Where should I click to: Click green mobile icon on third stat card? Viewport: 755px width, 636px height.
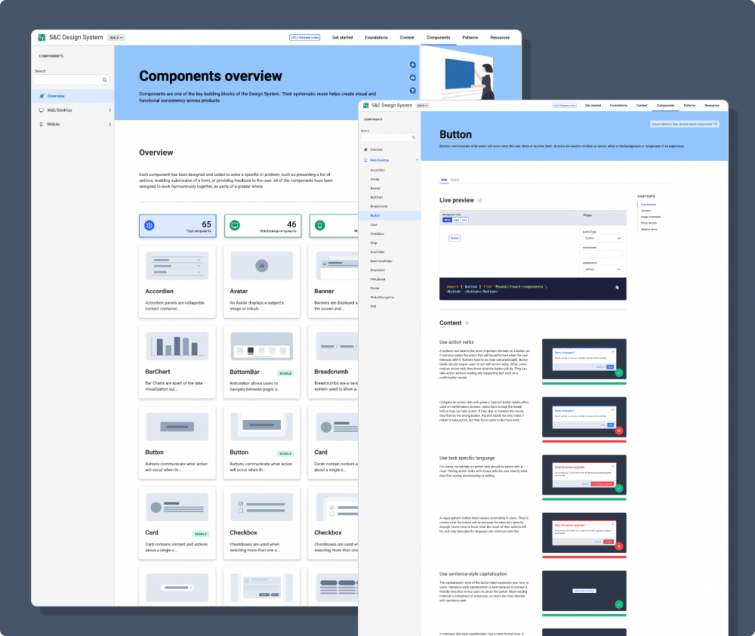(x=320, y=225)
